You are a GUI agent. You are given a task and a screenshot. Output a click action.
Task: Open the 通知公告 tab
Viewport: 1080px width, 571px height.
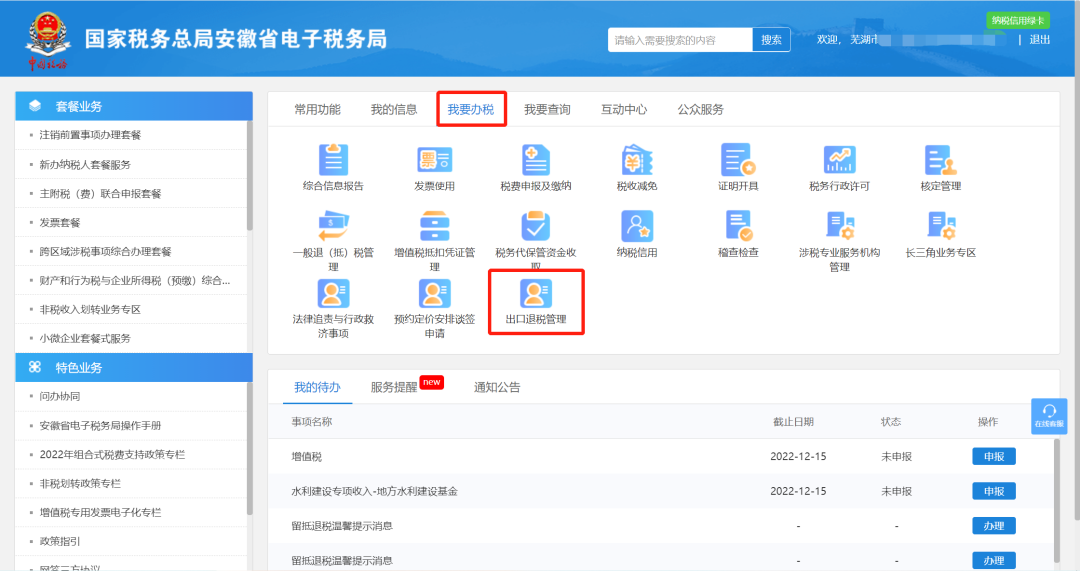point(497,387)
